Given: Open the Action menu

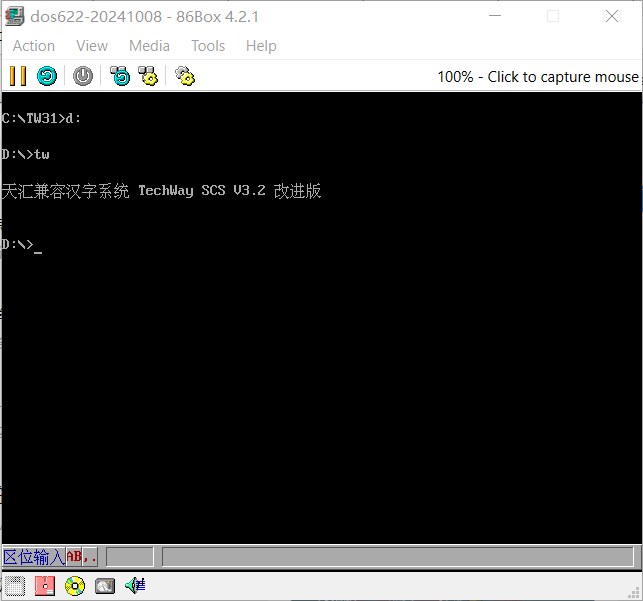Looking at the screenshot, I should pos(33,46).
